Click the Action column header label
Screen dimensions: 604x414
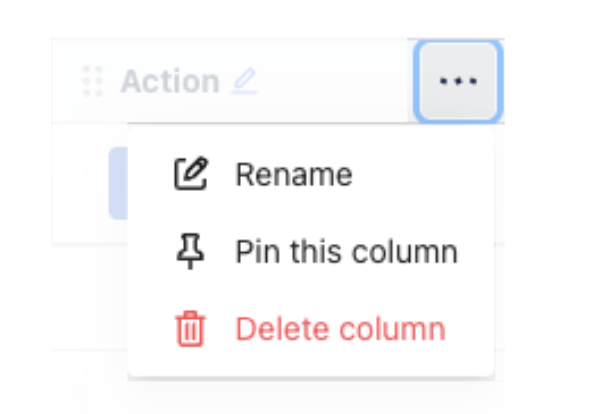(170, 81)
